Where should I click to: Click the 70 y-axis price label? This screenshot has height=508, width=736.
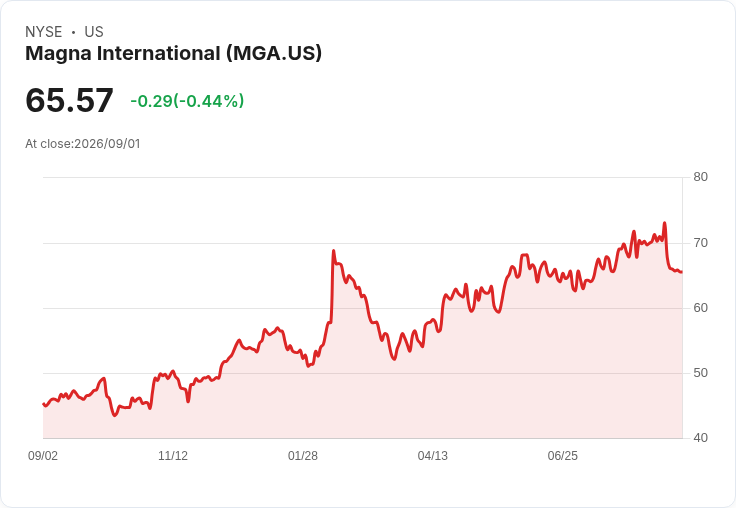pyautogui.click(x=700, y=243)
